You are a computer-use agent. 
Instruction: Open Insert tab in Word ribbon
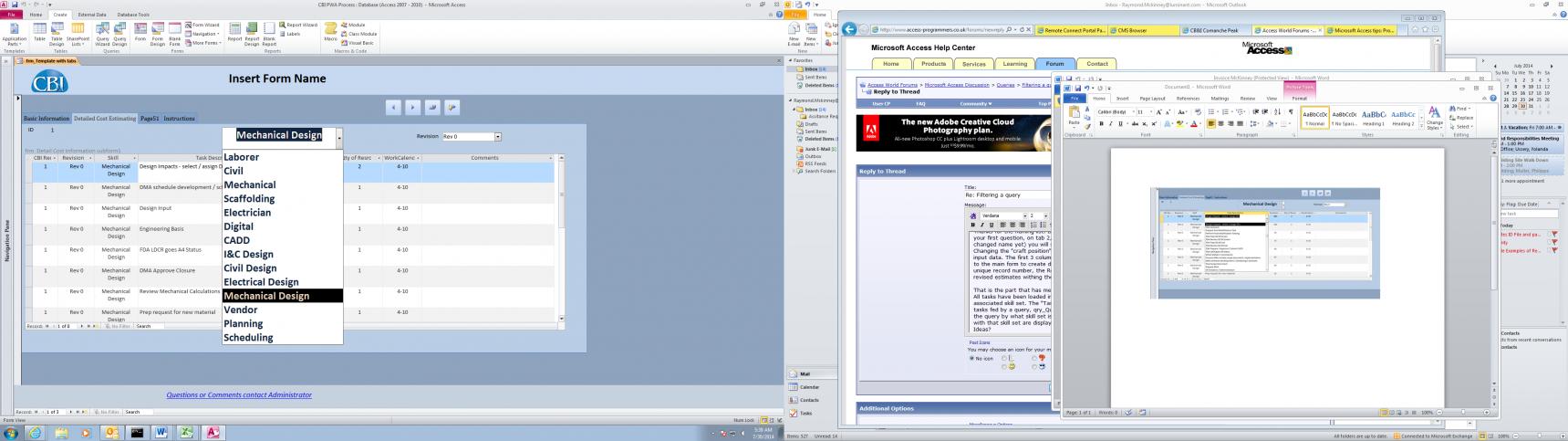[1123, 98]
